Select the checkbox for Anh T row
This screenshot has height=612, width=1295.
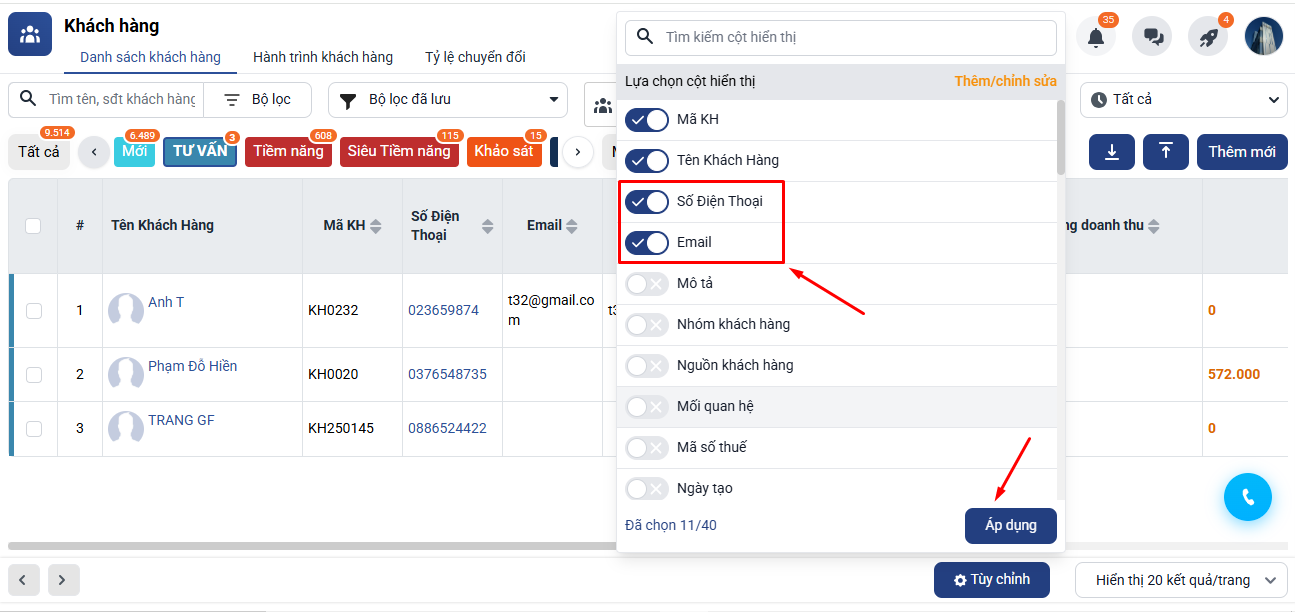coord(34,311)
